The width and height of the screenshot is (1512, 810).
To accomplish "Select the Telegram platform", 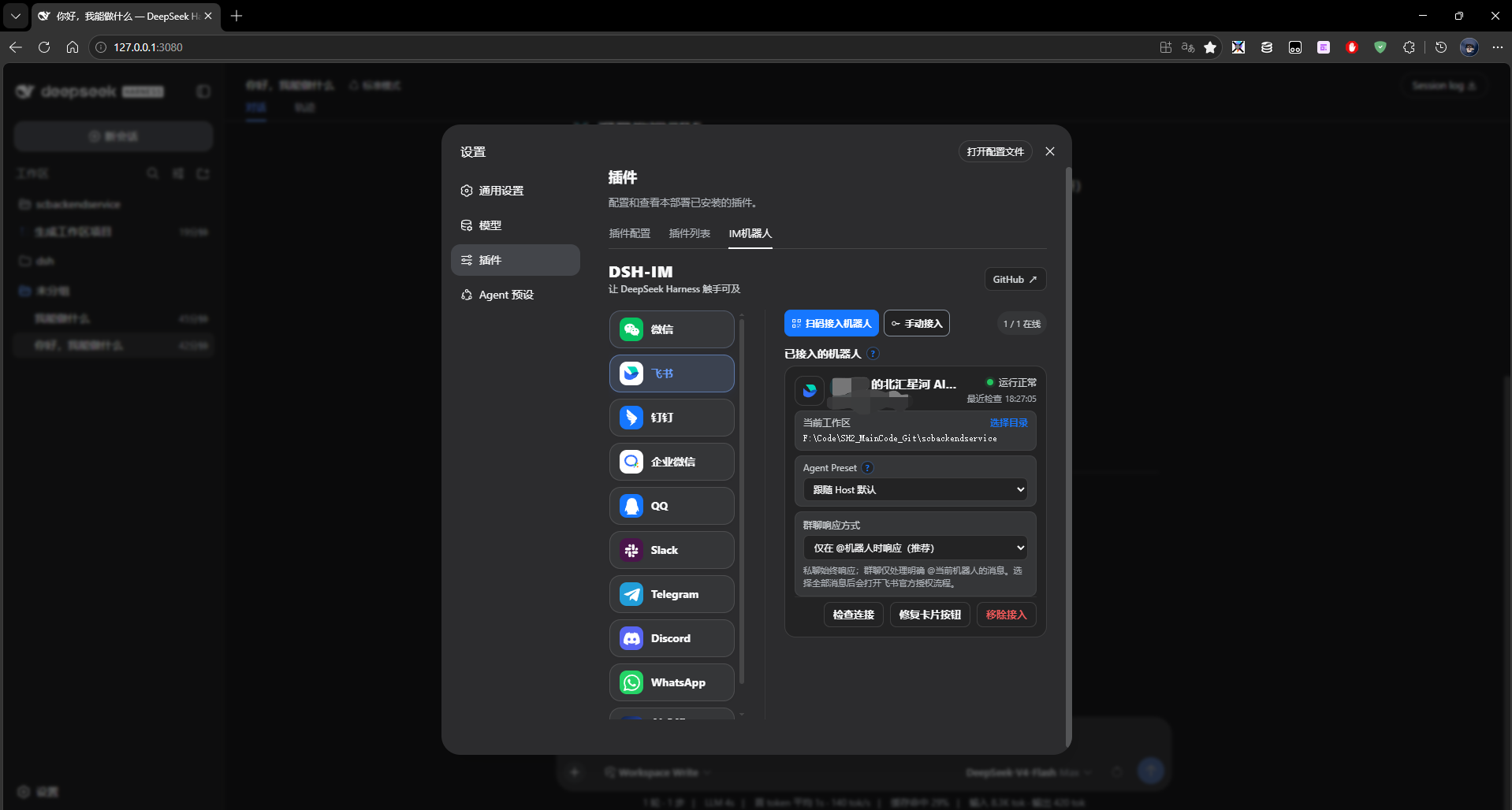I will point(672,594).
